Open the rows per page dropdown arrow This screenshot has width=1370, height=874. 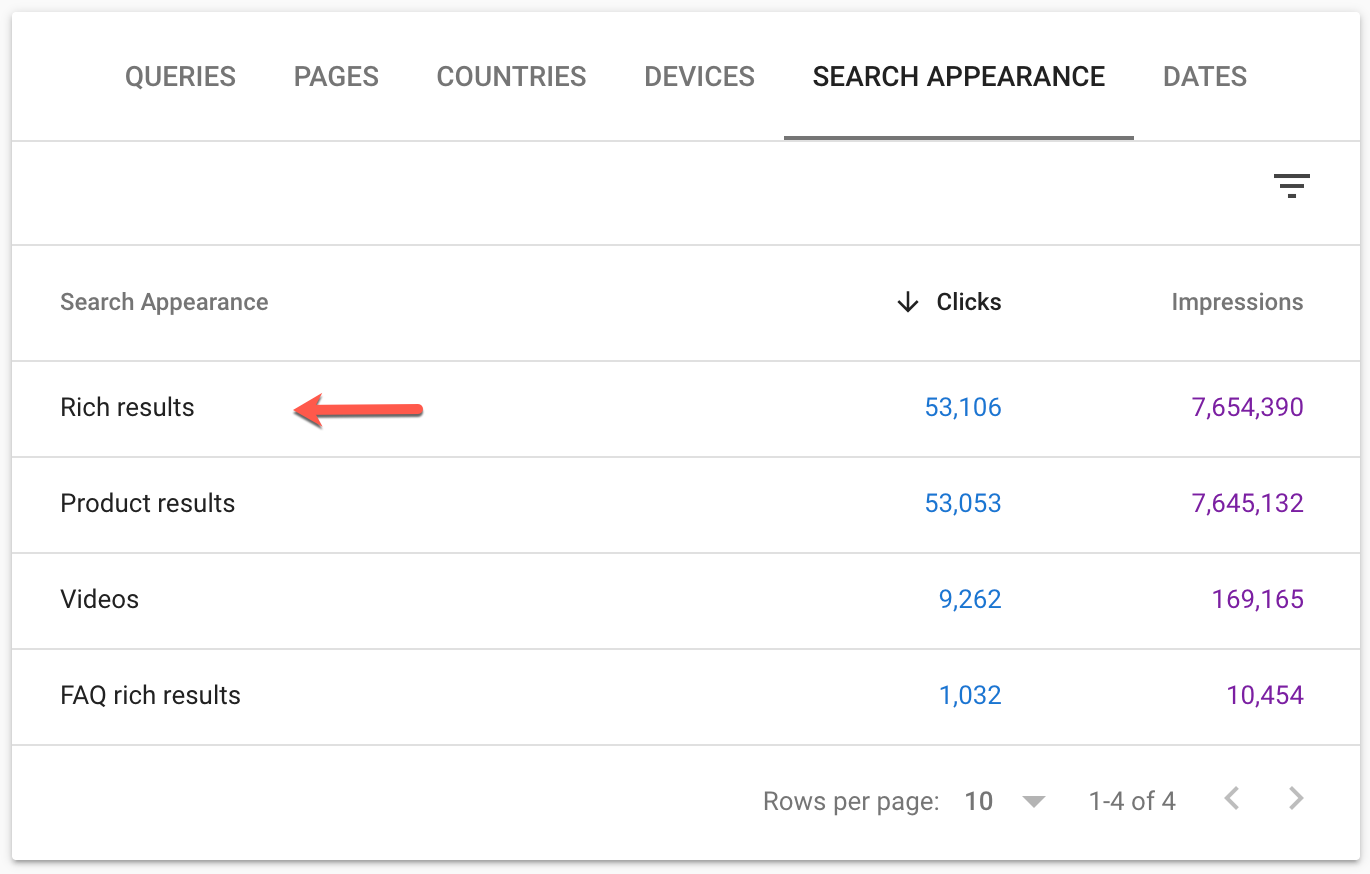pyautogui.click(x=1034, y=800)
